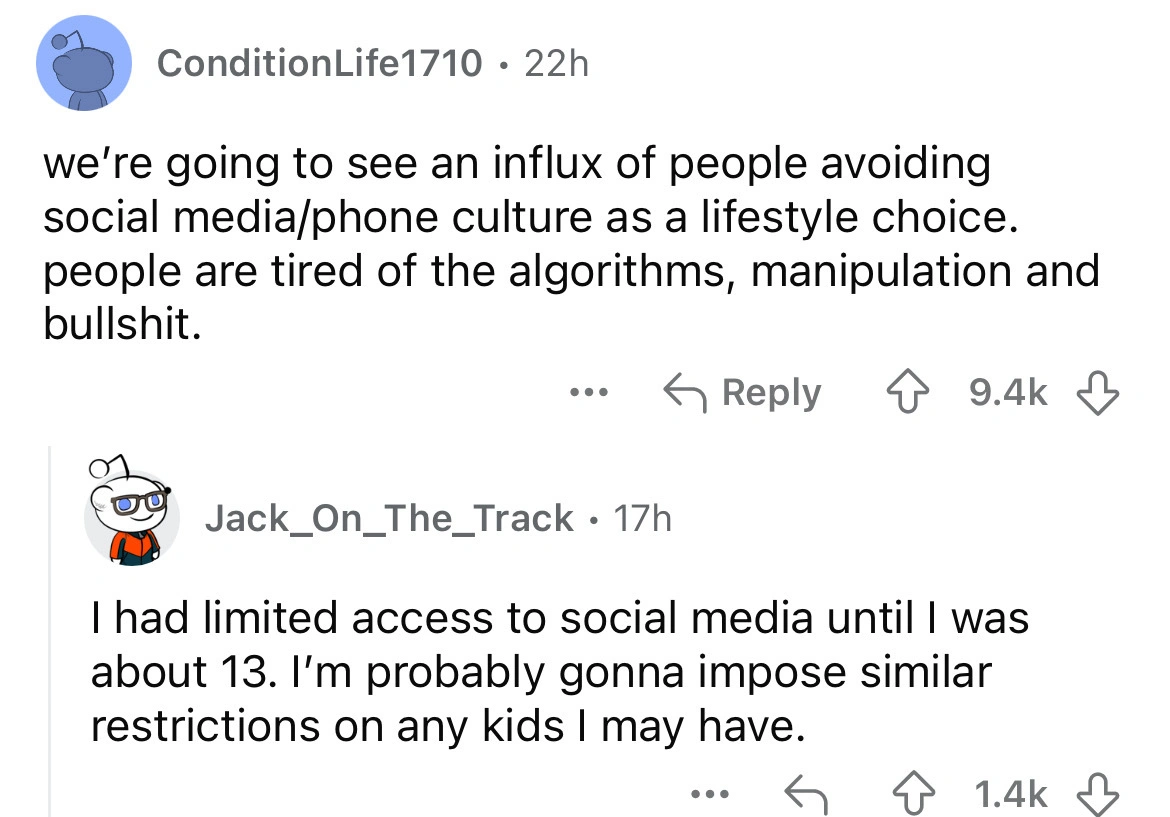
Task: Upvote Jack_On_The_Track's reply
Action: 914,794
